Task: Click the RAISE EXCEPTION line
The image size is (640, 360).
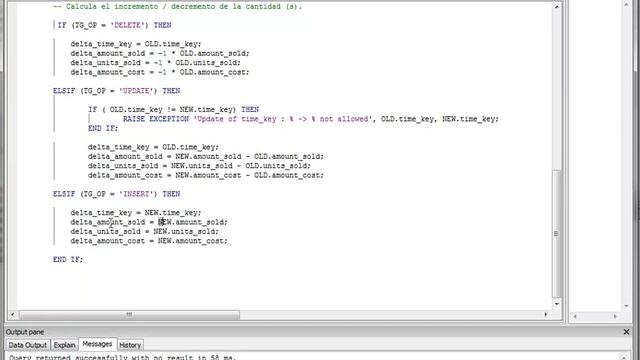Action: tap(311, 119)
